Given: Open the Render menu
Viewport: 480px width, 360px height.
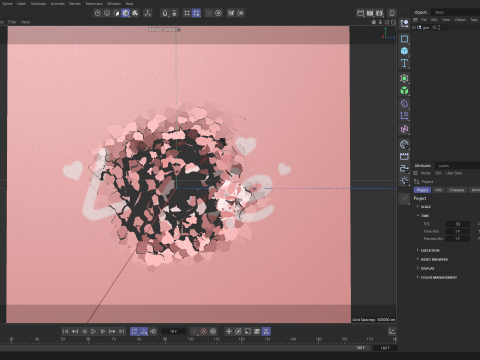Looking at the screenshot, I should (x=75, y=4).
